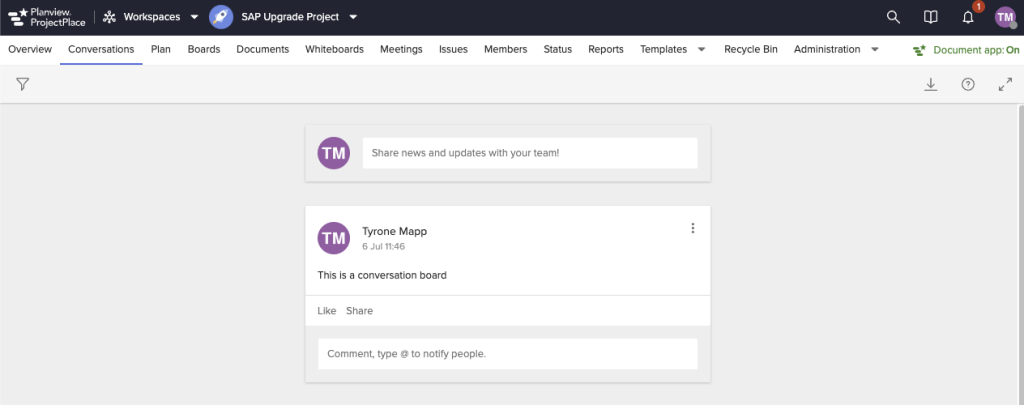
Task: Click the Share news and updates field
Action: 529,153
